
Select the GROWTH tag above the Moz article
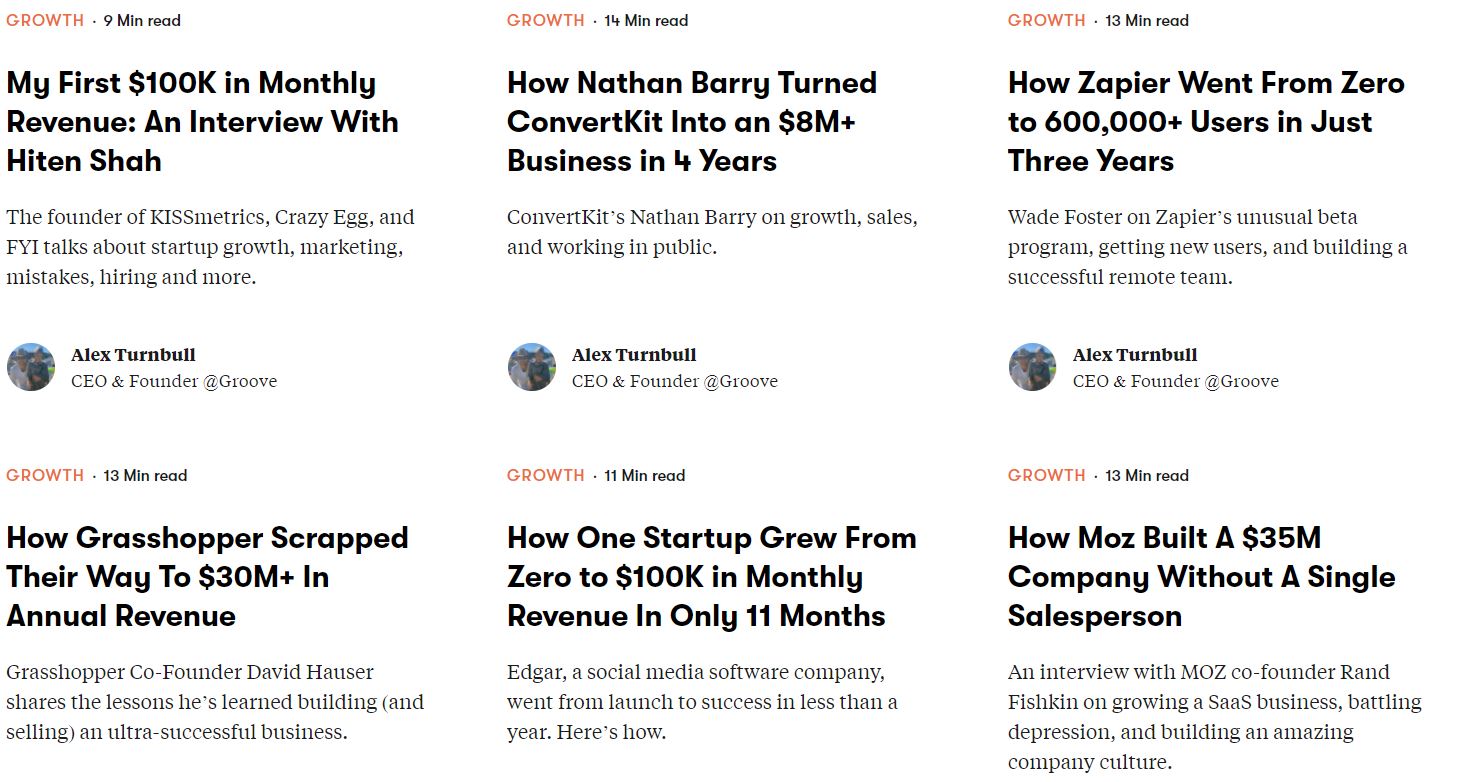coord(1047,475)
